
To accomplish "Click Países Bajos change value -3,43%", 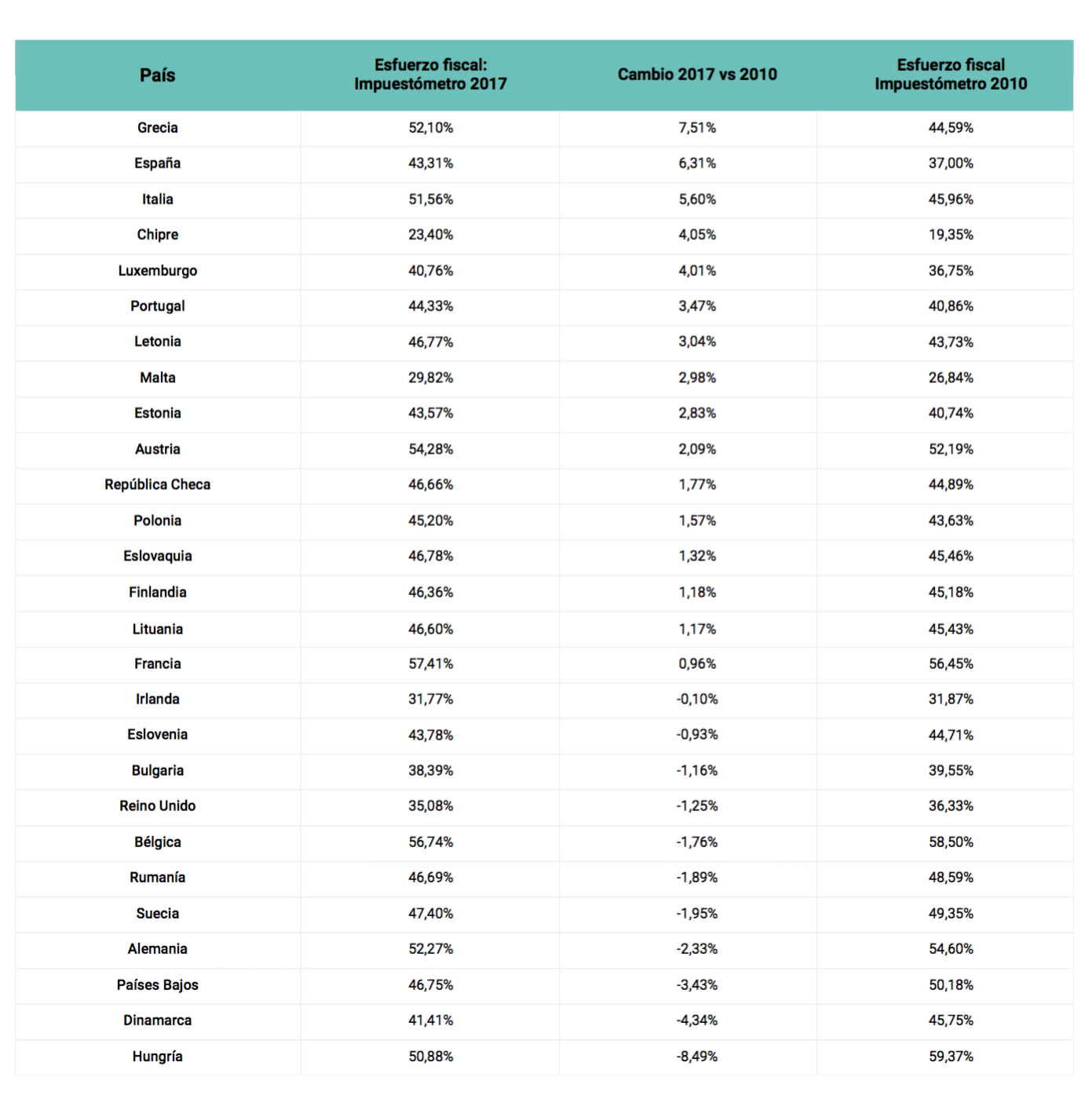I will [x=697, y=984].
